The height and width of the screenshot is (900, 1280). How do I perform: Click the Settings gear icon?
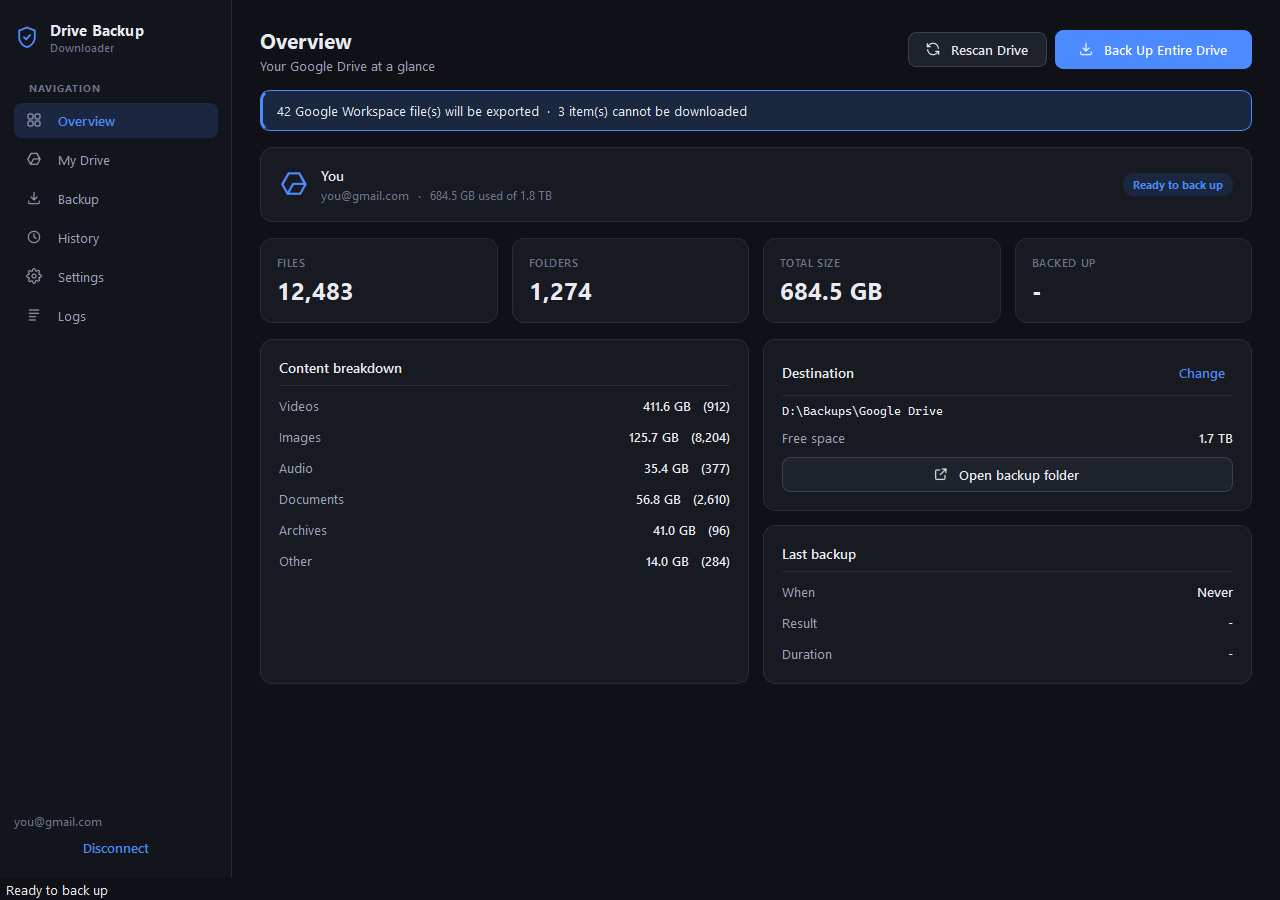[34, 276]
